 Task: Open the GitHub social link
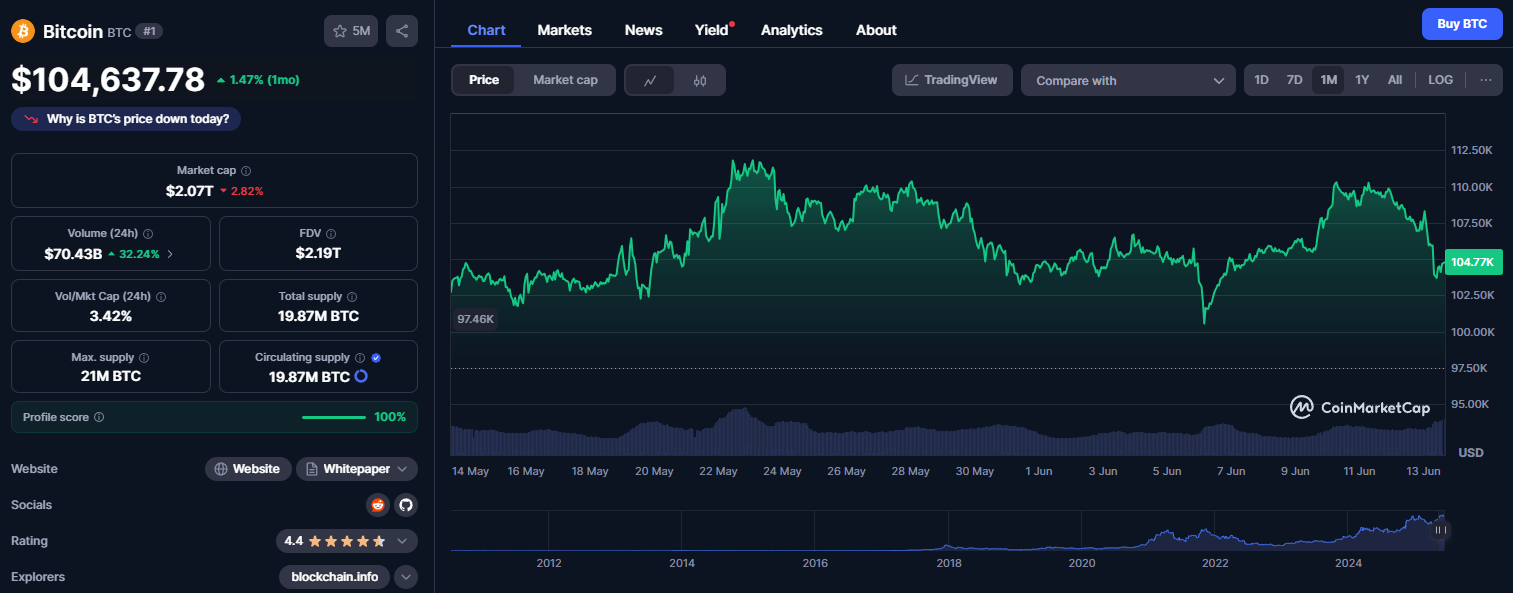[405, 505]
